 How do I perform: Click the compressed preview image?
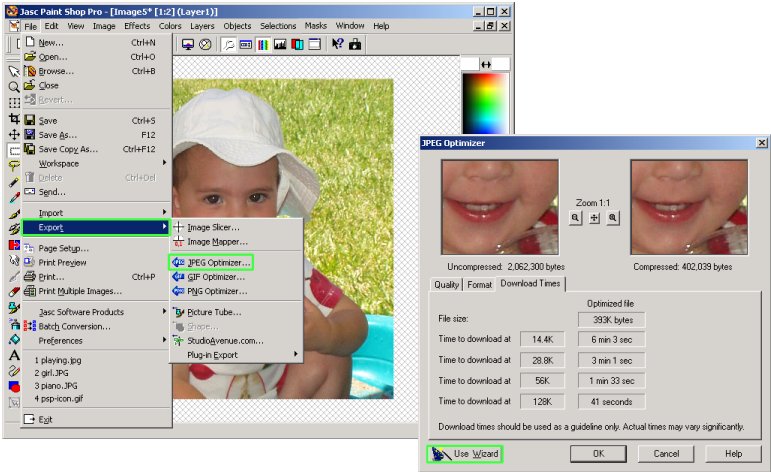[x=689, y=207]
